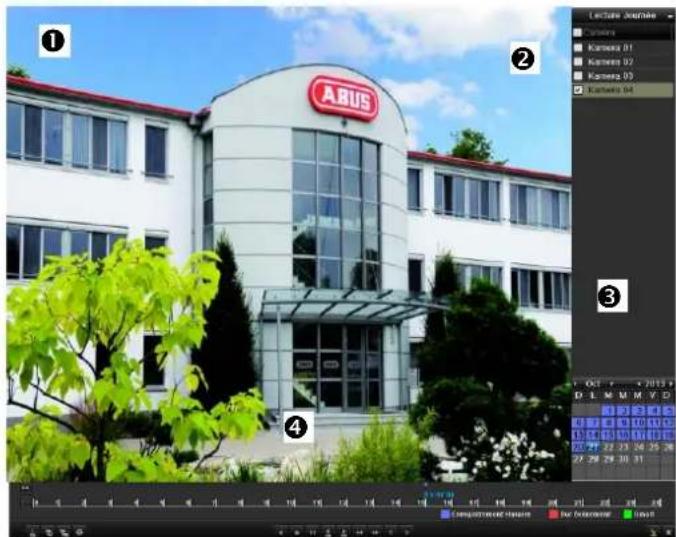
Task: Select day 22 in the calendar
Action: click(x=608, y=447)
